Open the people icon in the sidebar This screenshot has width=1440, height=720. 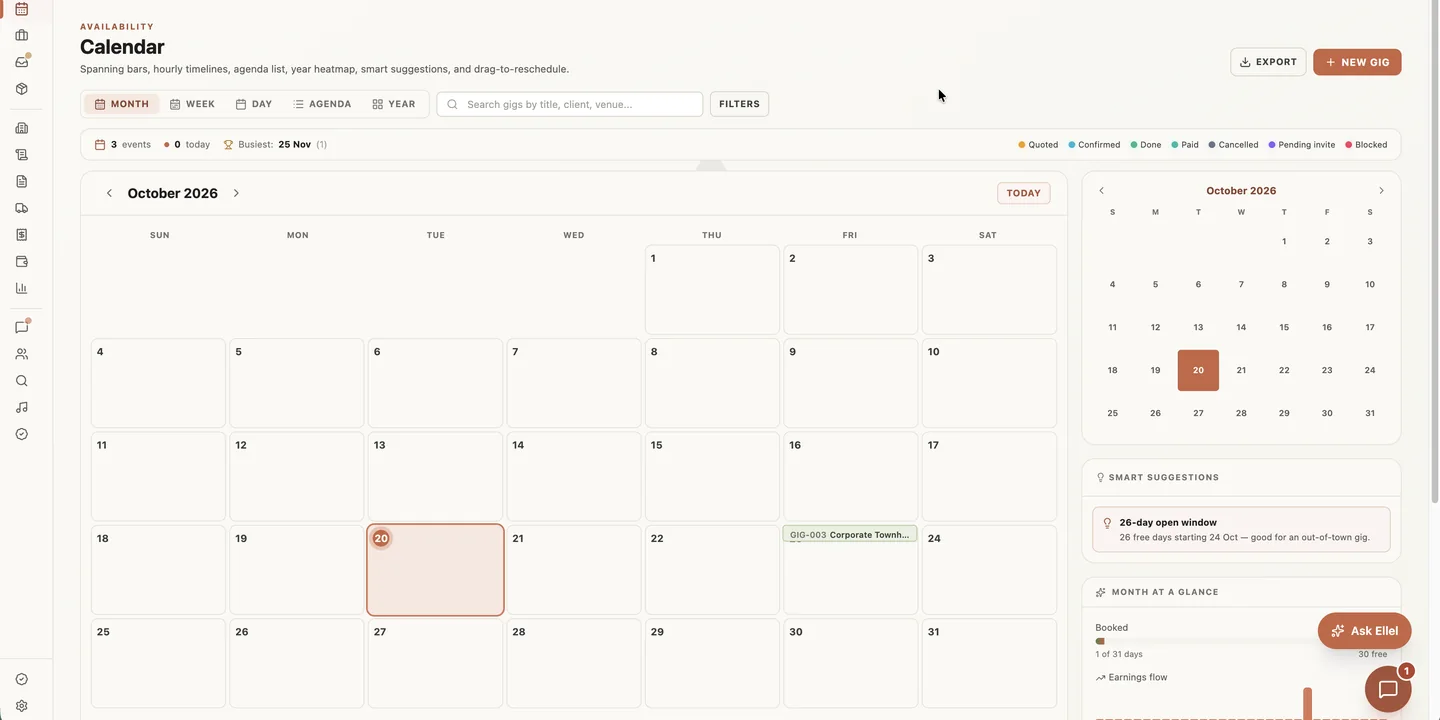point(22,354)
